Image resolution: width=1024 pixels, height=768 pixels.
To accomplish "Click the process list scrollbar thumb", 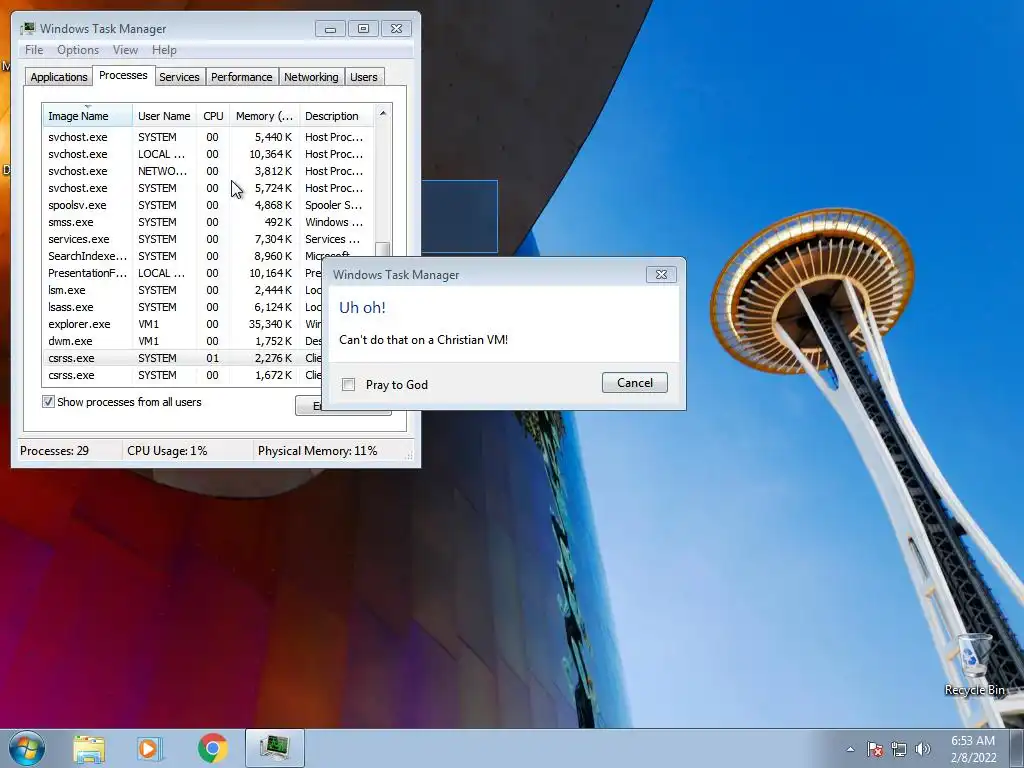I will 383,249.
